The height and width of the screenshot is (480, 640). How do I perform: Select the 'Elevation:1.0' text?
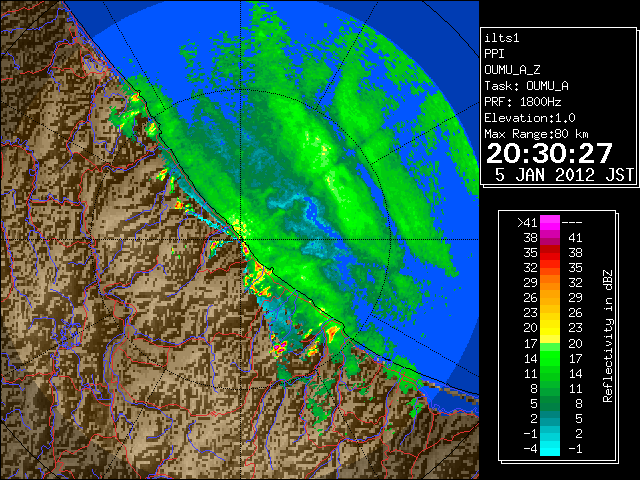pyautogui.click(x=530, y=118)
